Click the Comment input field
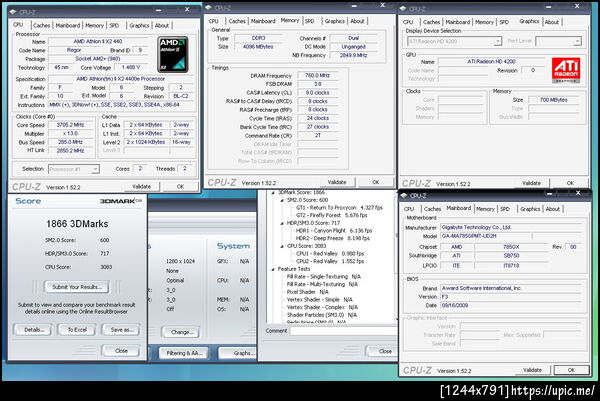The width and height of the screenshot is (600, 401). (x=343, y=331)
